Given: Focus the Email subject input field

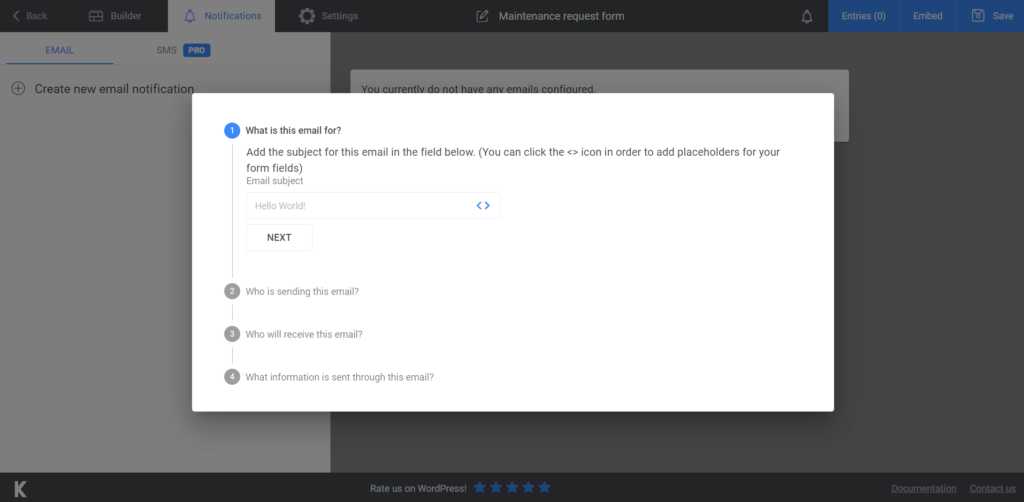Looking at the screenshot, I should point(373,206).
